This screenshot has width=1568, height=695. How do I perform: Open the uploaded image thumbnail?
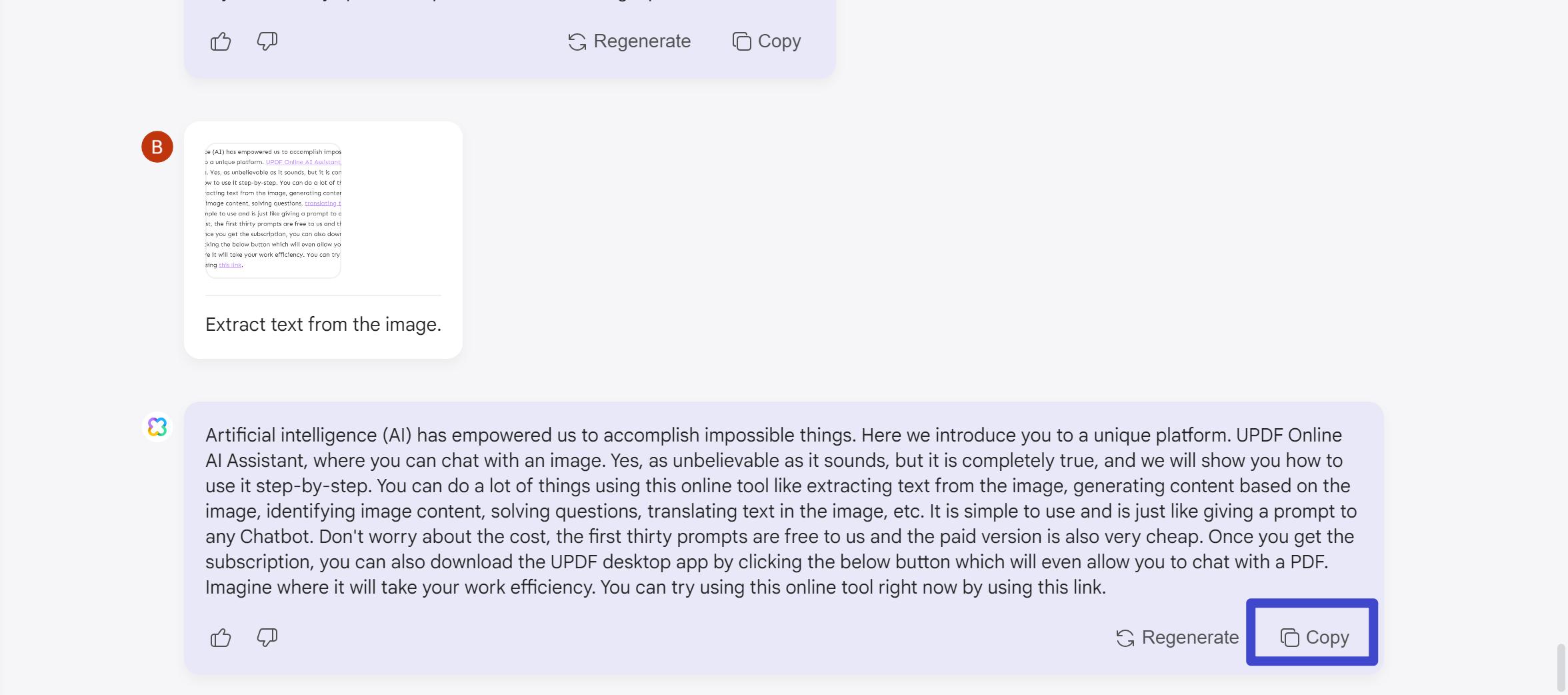(x=273, y=210)
